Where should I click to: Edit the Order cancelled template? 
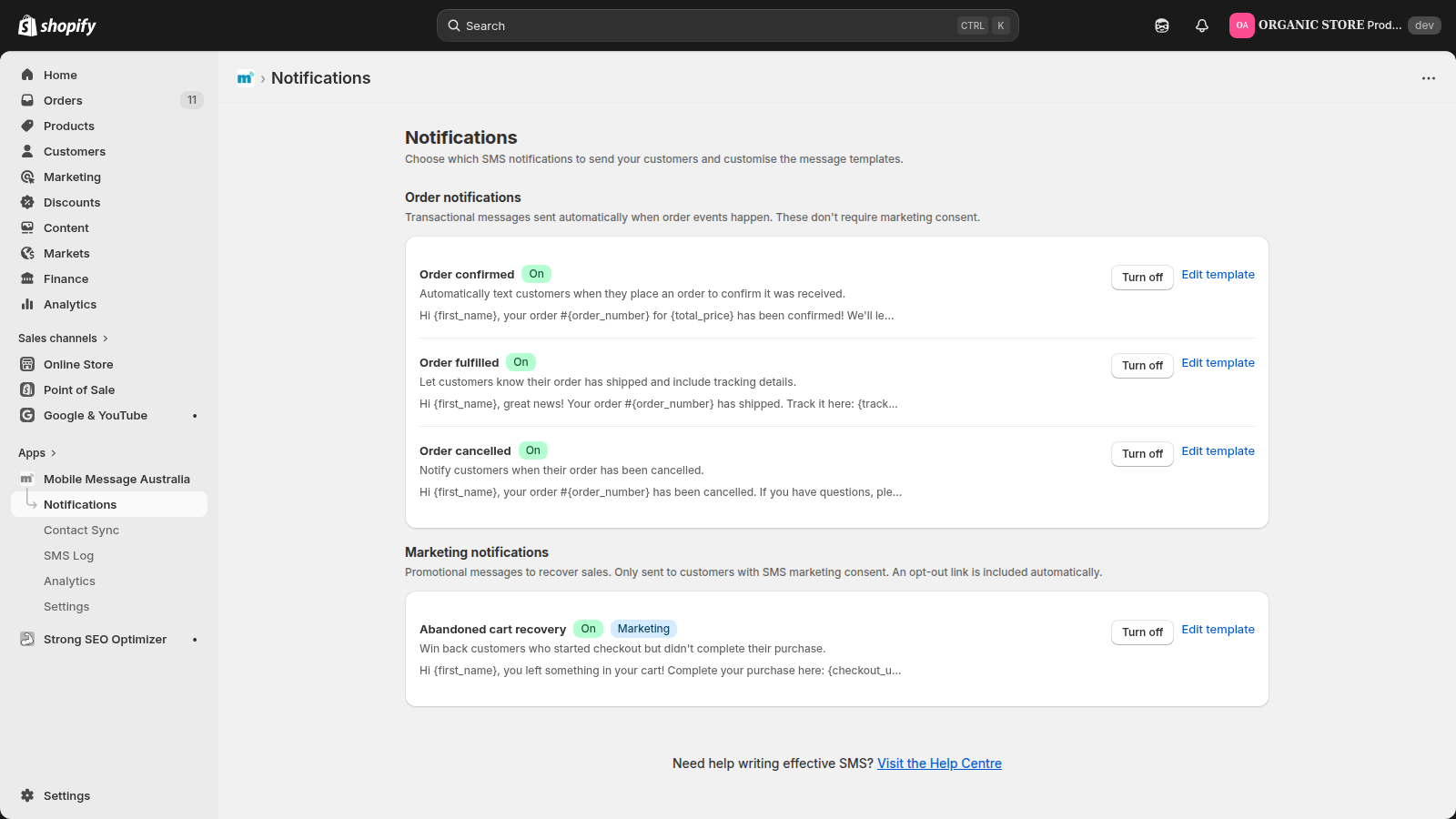1218,450
